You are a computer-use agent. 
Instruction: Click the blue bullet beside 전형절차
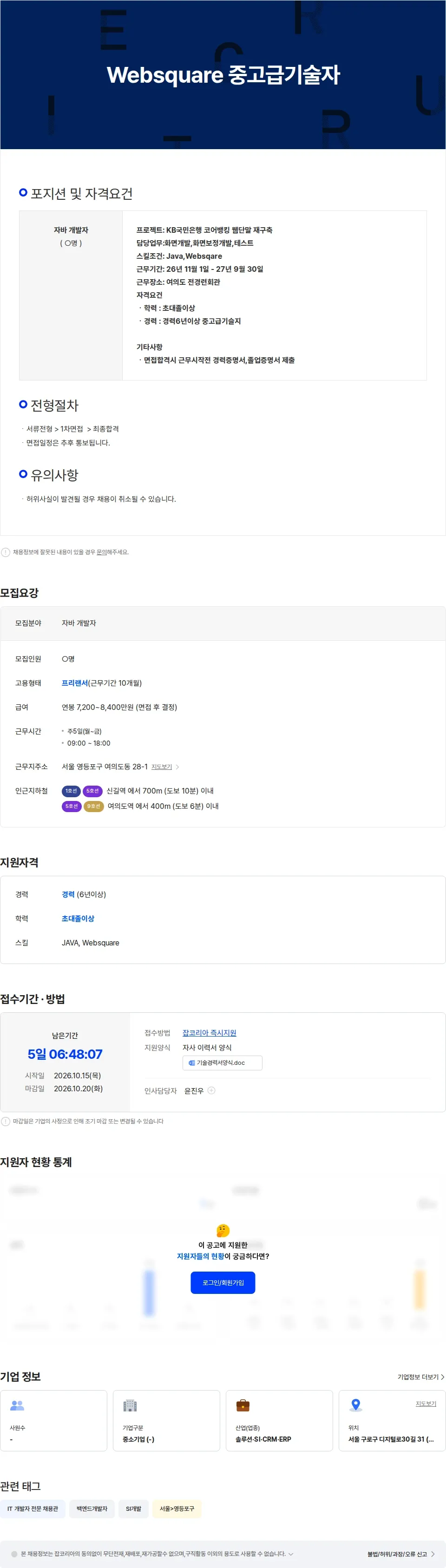[x=23, y=404]
